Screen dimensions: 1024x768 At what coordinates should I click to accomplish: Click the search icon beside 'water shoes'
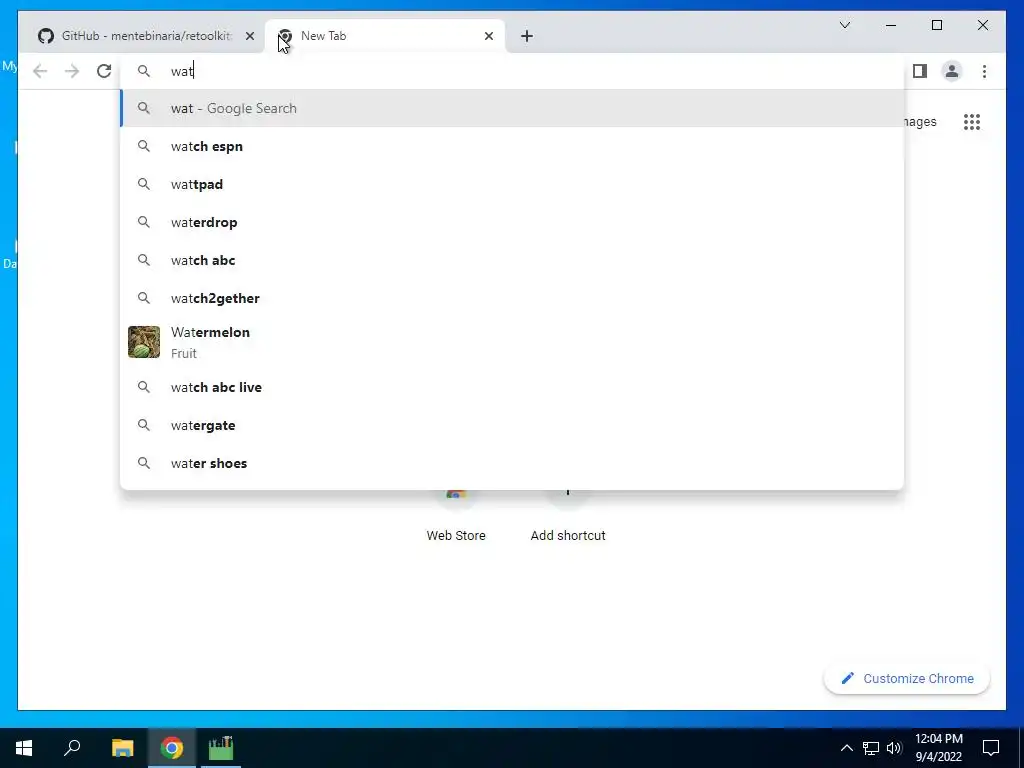[144, 463]
